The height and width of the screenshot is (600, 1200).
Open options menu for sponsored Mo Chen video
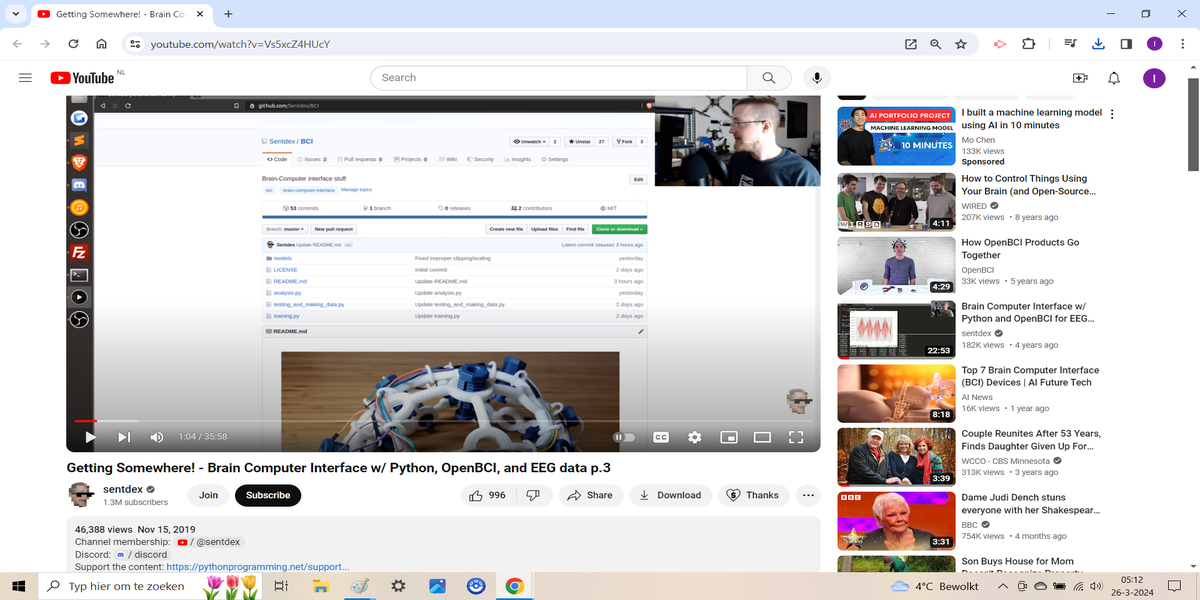[1112, 114]
